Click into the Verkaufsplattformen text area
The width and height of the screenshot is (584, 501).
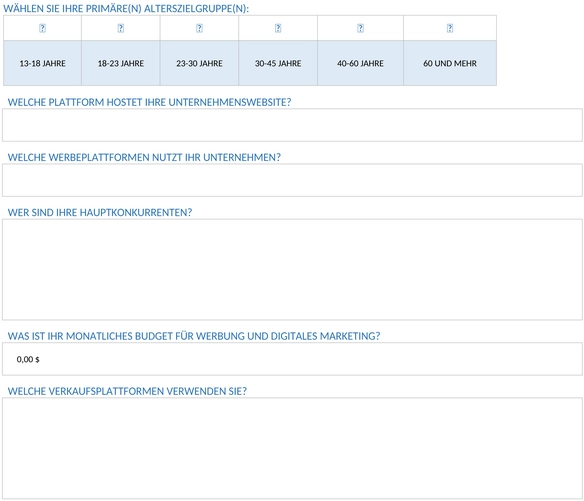click(x=292, y=448)
